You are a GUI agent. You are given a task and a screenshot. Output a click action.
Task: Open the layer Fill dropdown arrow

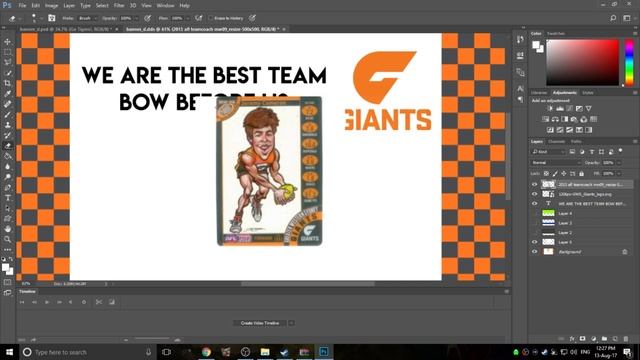click(619, 173)
